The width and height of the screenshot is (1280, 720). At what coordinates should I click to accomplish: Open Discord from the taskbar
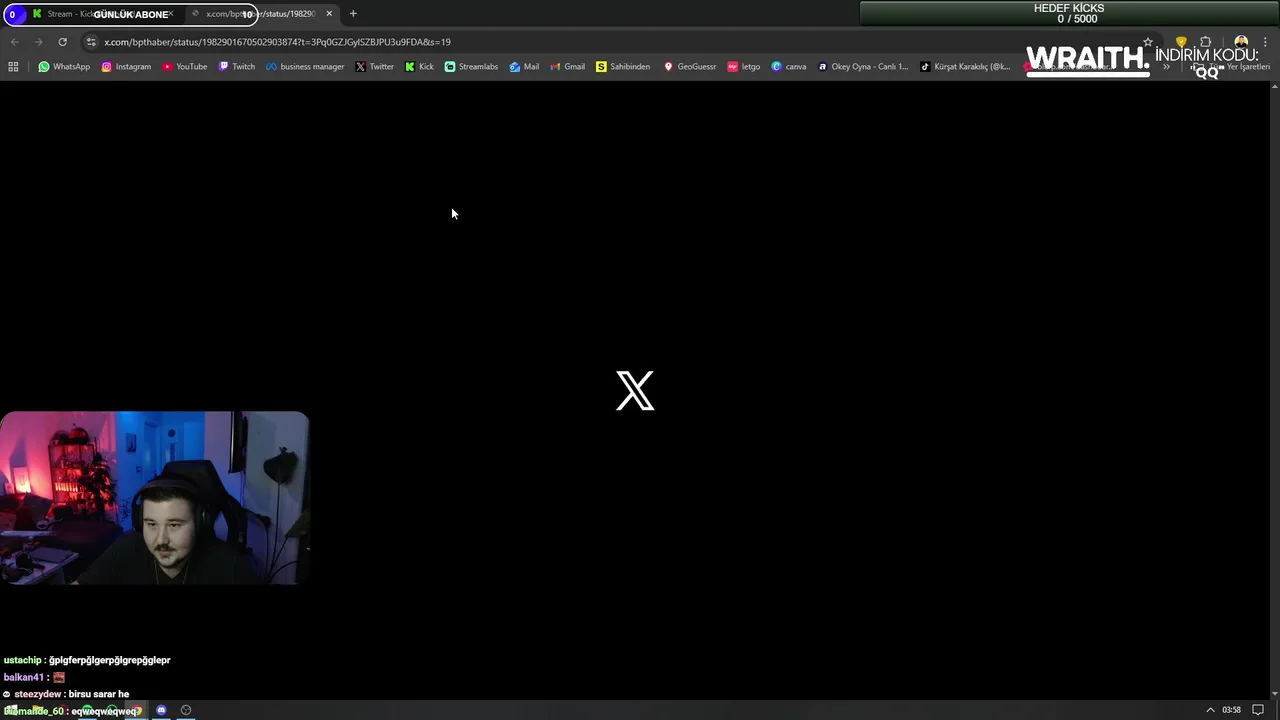(161, 710)
